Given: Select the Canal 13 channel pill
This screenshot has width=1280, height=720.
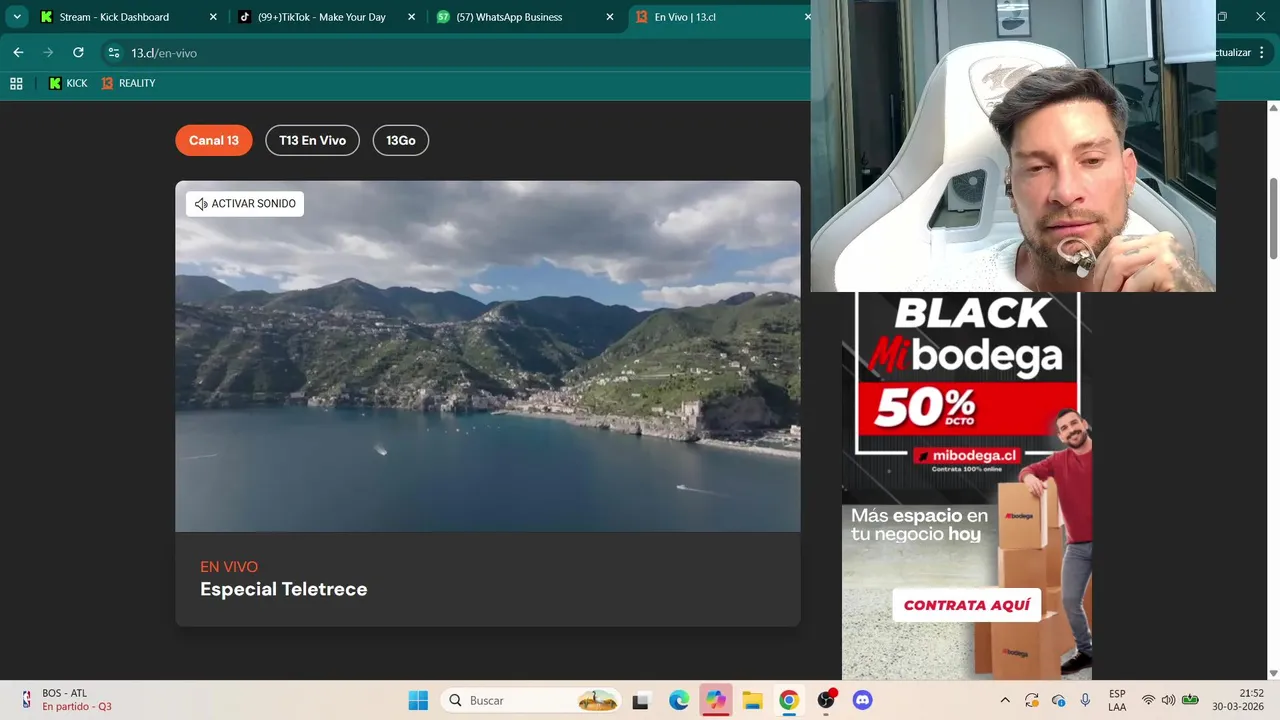Looking at the screenshot, I should [214, 140].
